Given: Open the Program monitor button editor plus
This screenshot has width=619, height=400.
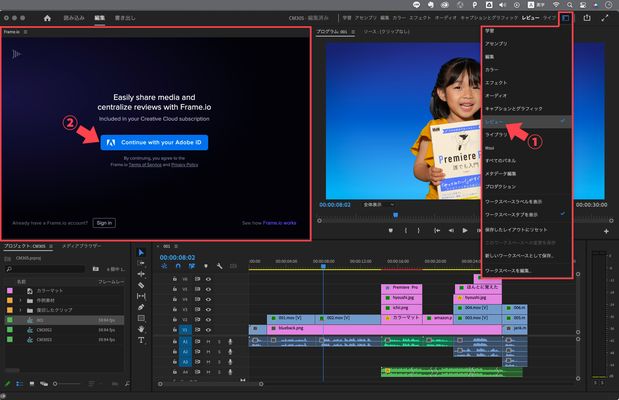Looking at the screenshot, I should tap(606, 231).
